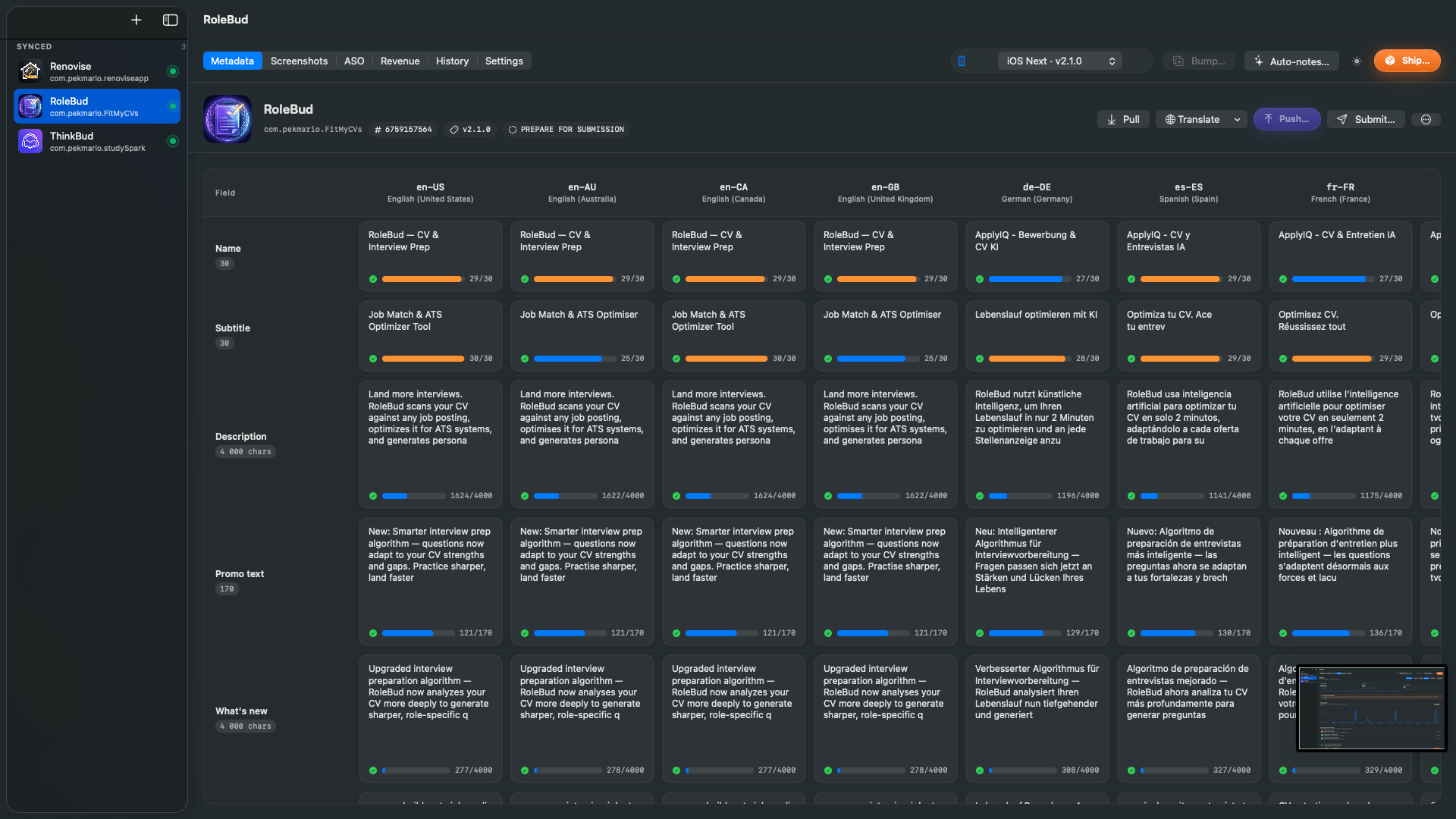Click the fr-FR French column header
This screenshot has width=1456, height=819.
[x=1340, y=193]
